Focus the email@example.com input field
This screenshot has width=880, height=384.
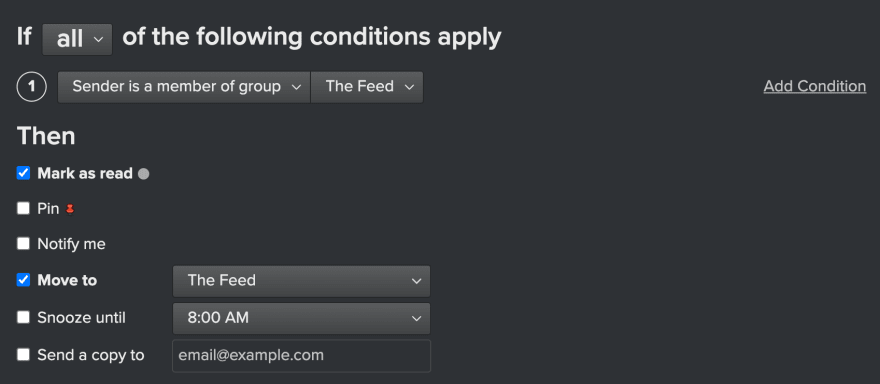(x=301, y=355)
